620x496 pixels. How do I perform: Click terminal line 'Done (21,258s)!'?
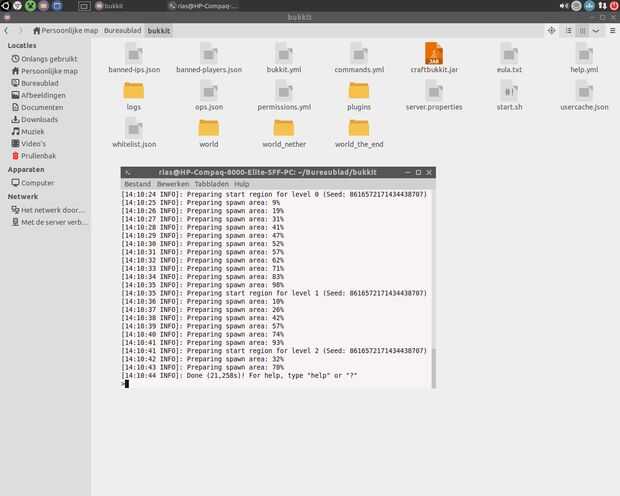pyautogui.click(x=240, y=375)
